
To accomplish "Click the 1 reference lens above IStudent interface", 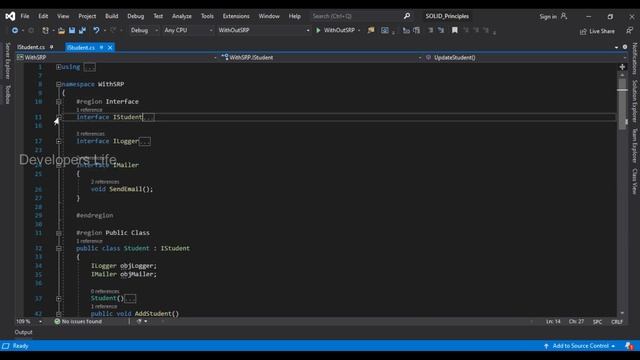I will pyautogui.click(x=89, y=110).
